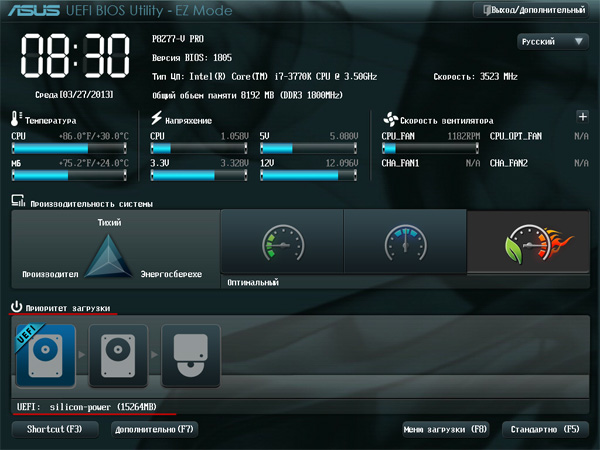Open Меню загрузки (F8) boot menu
The image size is (600, 450).
click(445, 429)
